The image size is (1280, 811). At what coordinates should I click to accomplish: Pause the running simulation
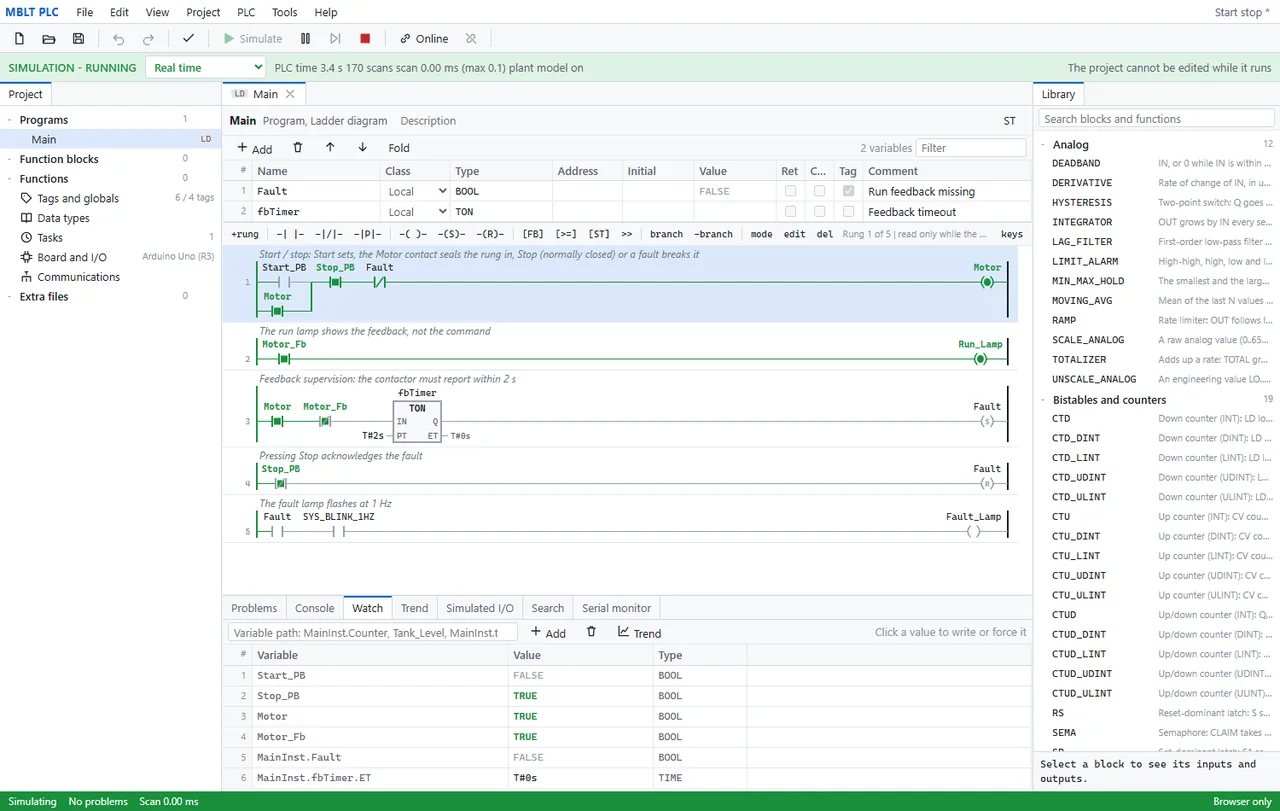[306, 39]
